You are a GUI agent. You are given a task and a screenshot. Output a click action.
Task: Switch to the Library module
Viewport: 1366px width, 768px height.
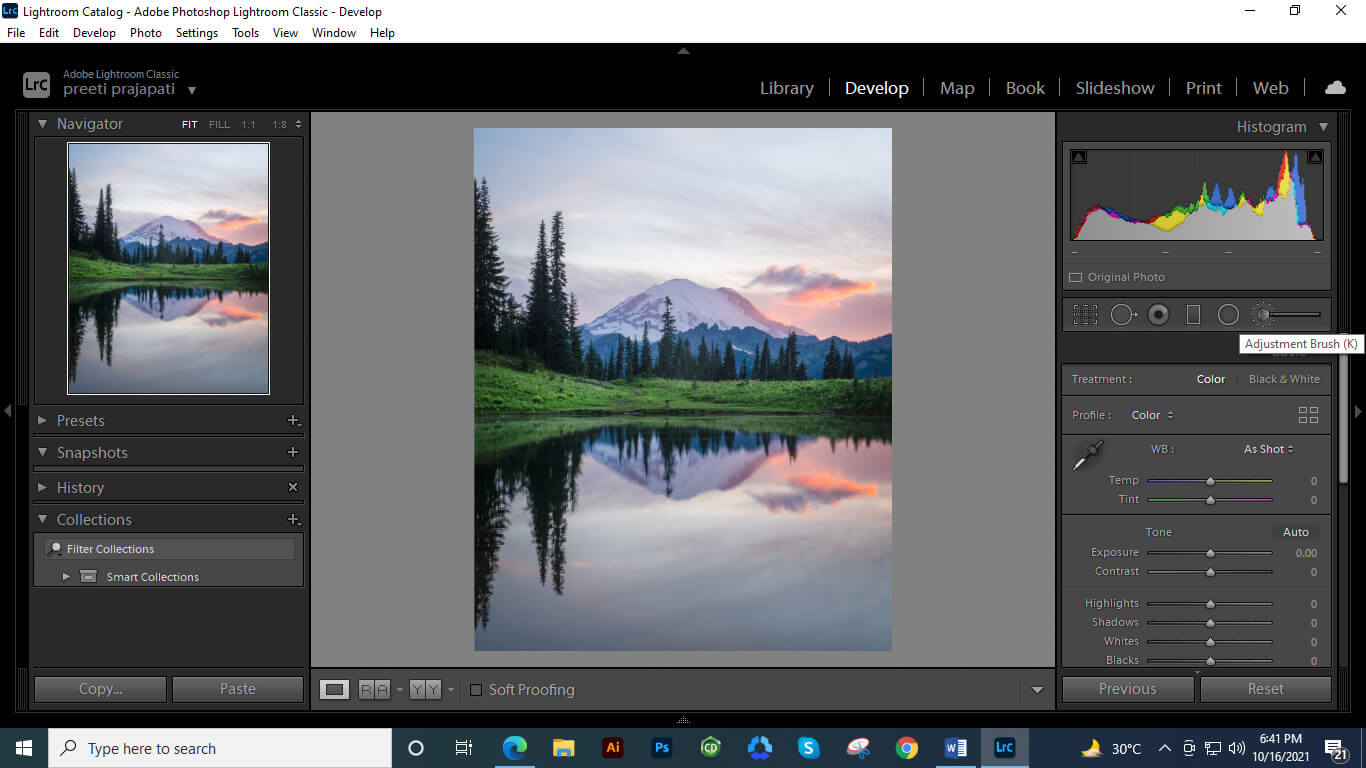pyautogui.click(x=786, y=88)
